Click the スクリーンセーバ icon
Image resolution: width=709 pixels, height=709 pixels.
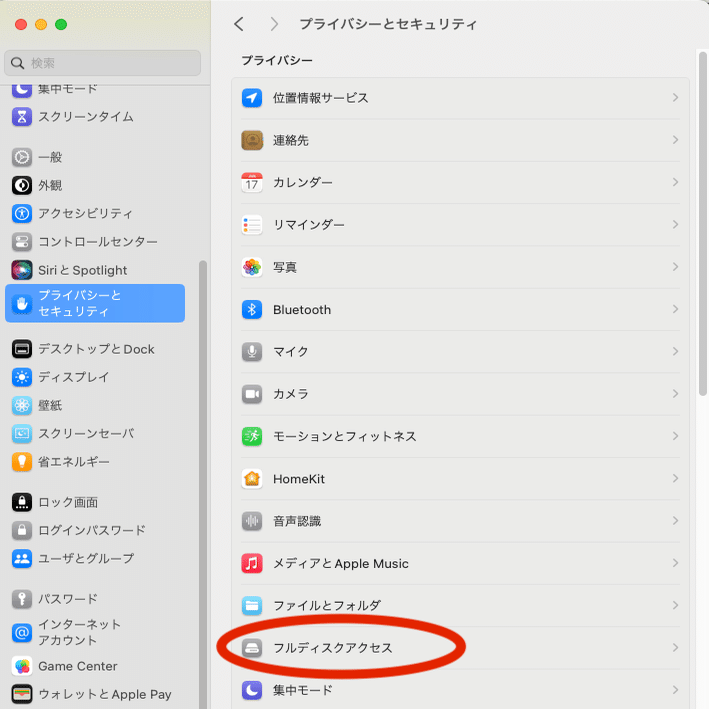22,434
